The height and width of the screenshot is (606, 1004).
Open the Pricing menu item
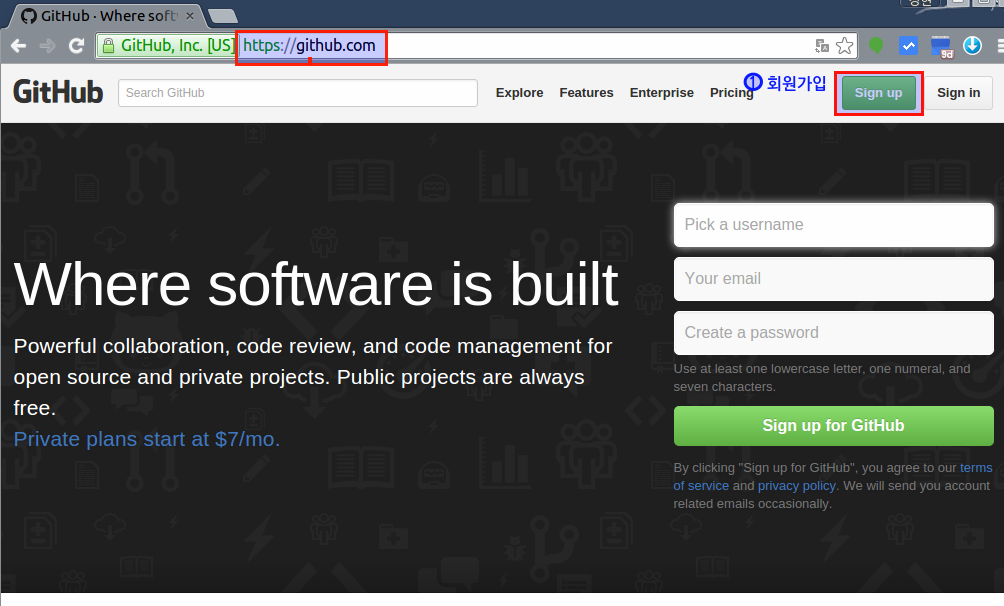pos(731,93)
